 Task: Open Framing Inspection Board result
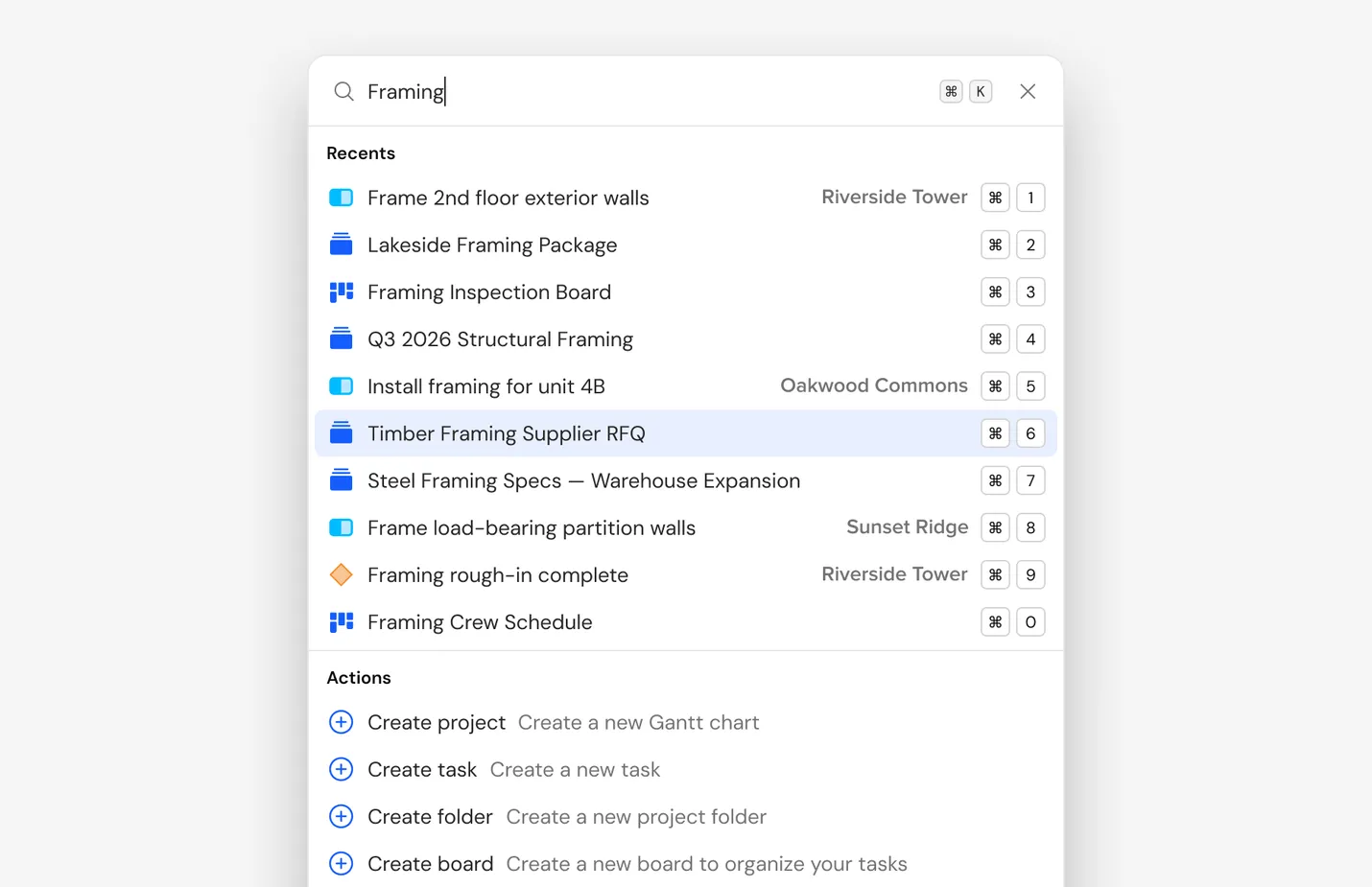[x=686, y=292]
